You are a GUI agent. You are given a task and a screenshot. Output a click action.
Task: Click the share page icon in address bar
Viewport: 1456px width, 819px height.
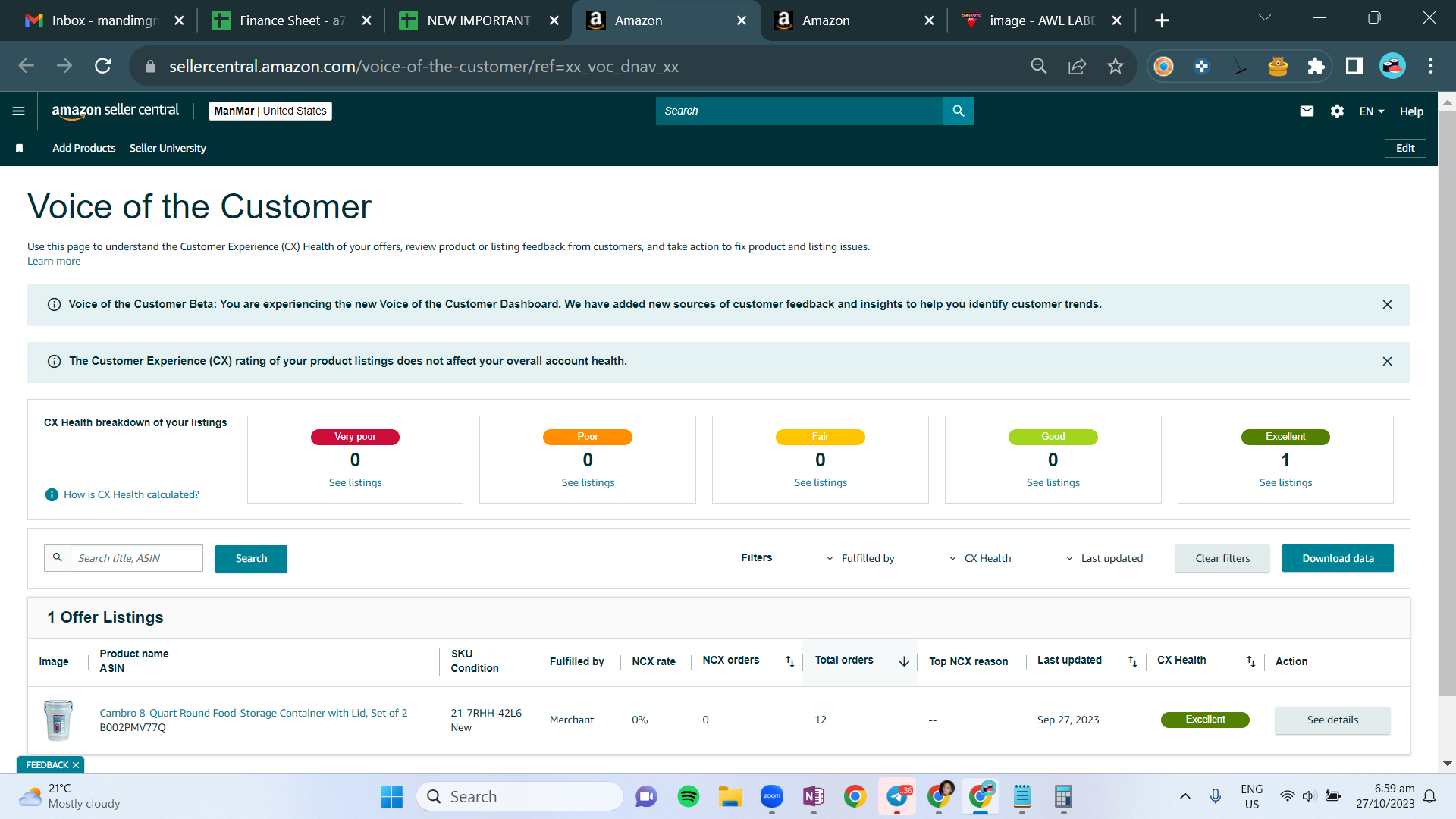pos(1077,67)
